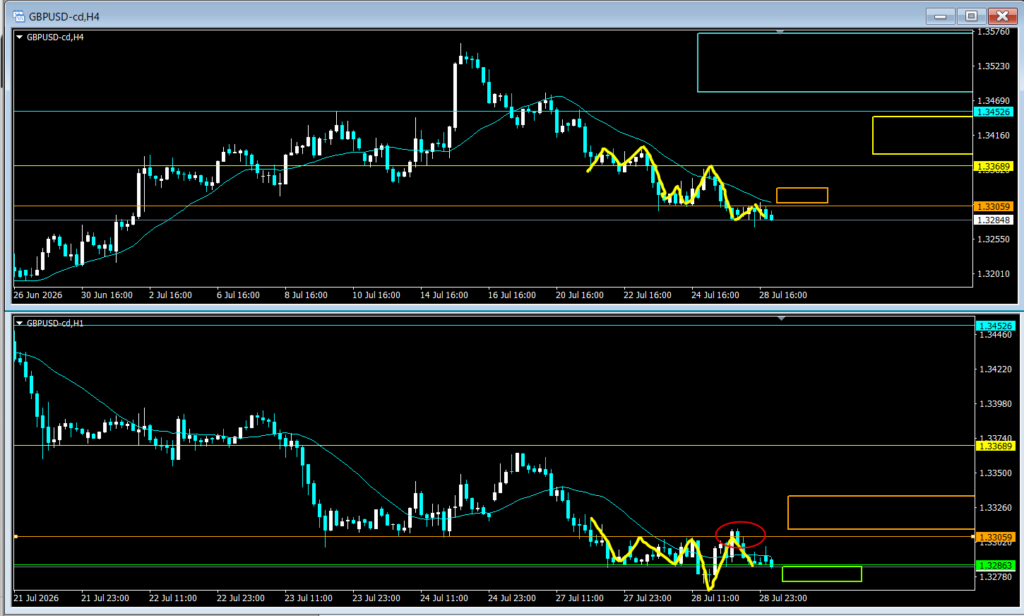Screen dimensions: 1024x616
Task: Click the 1.32550 level on H4 price scale
Action: pos(993,239)
